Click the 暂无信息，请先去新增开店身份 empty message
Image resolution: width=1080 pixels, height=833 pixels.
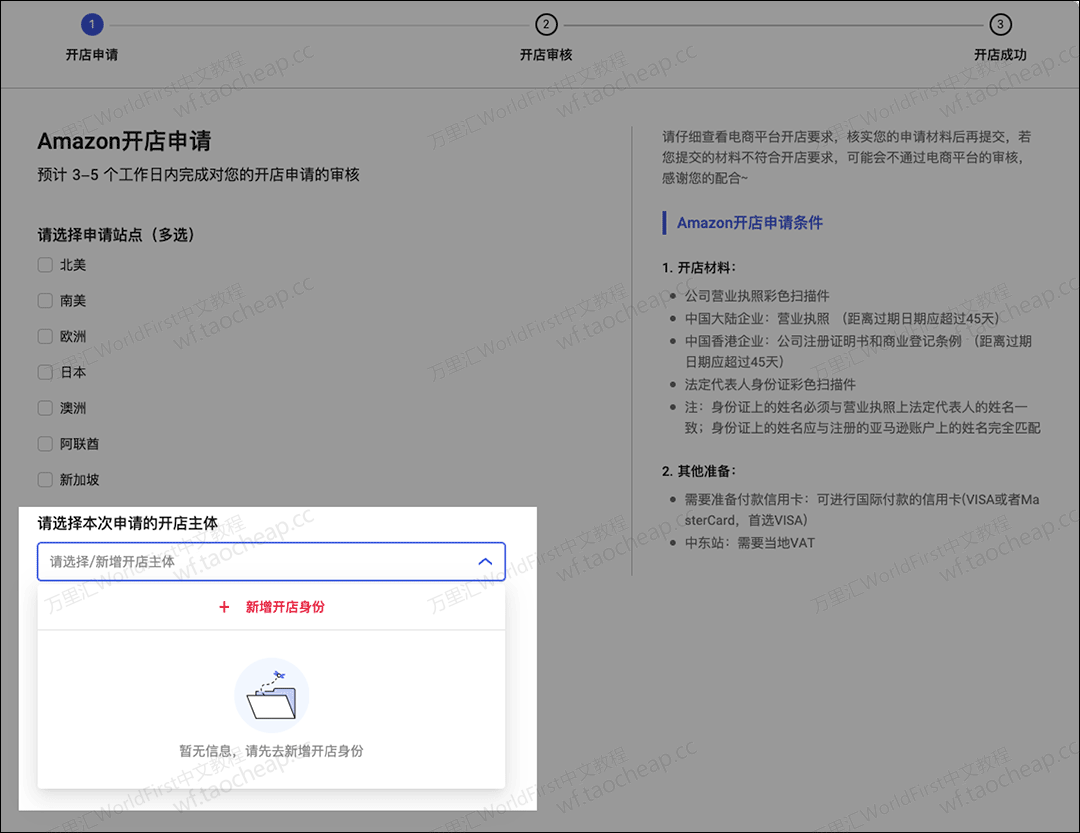pos(271,751)
